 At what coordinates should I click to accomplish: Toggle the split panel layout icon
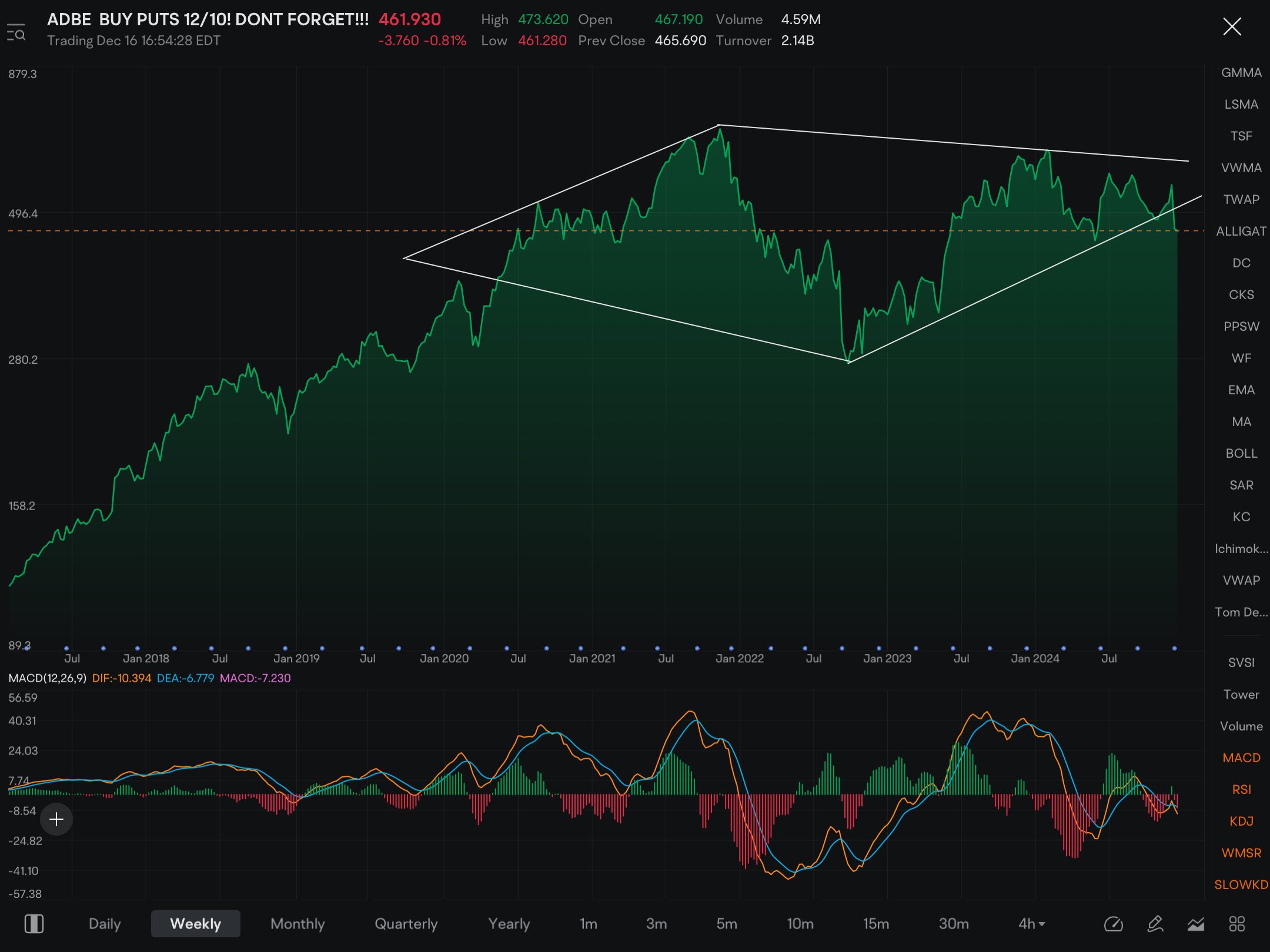pos(34,924)
